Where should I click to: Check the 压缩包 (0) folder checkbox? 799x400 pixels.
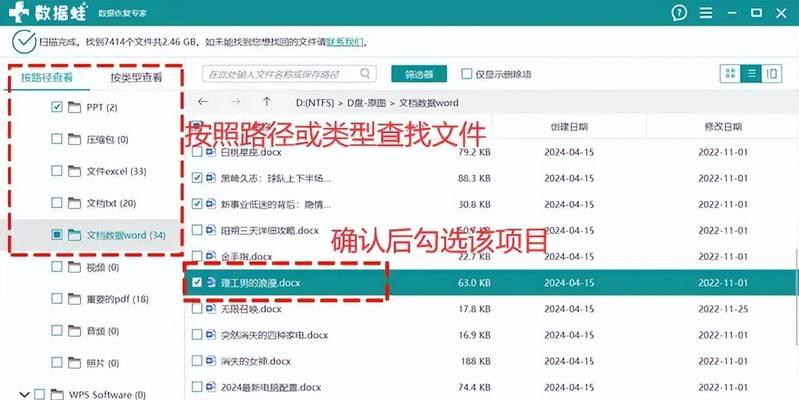[x=57, y=139]
